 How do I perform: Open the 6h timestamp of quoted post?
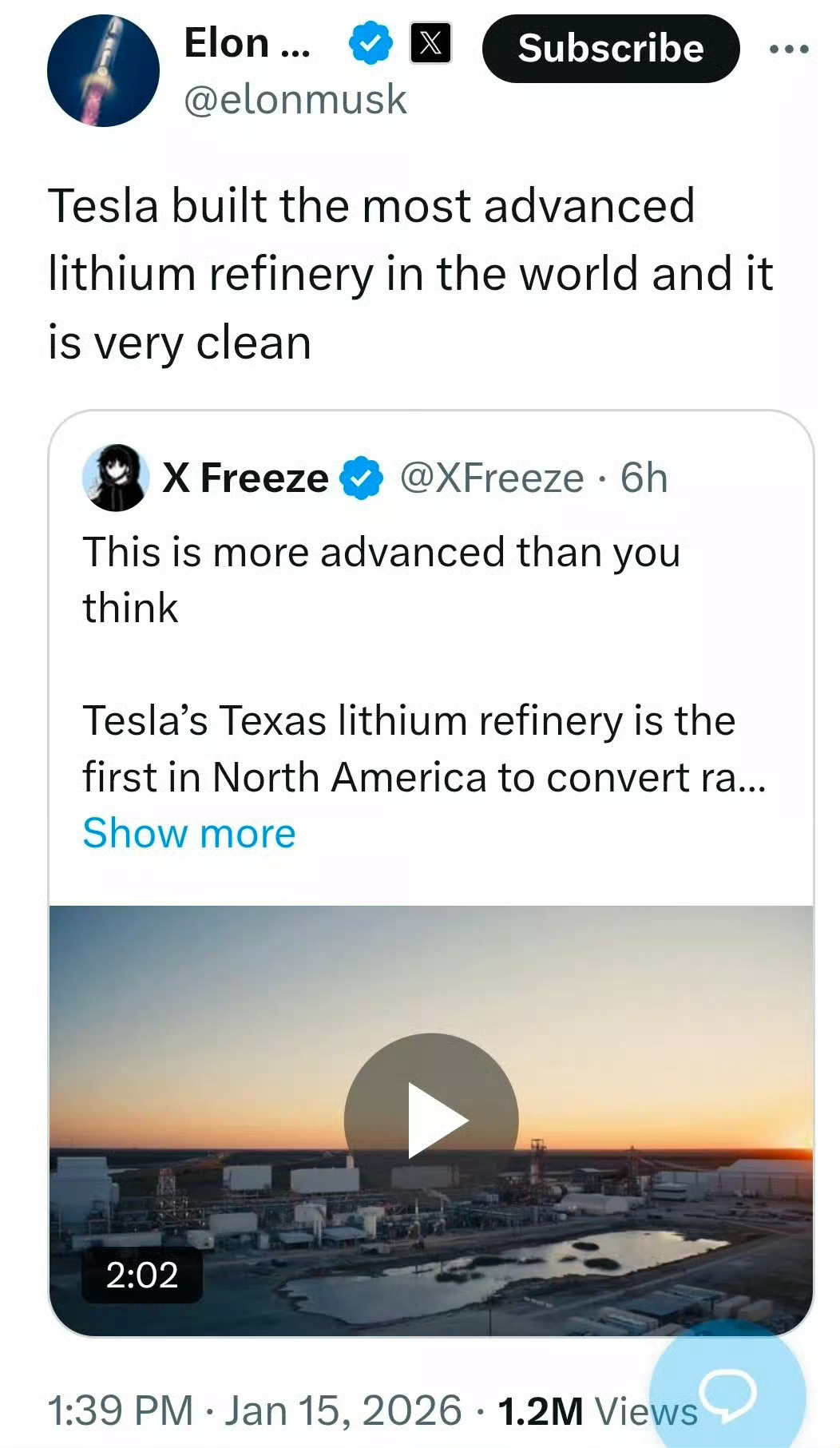pyautogui.click(x=644, y=478)
